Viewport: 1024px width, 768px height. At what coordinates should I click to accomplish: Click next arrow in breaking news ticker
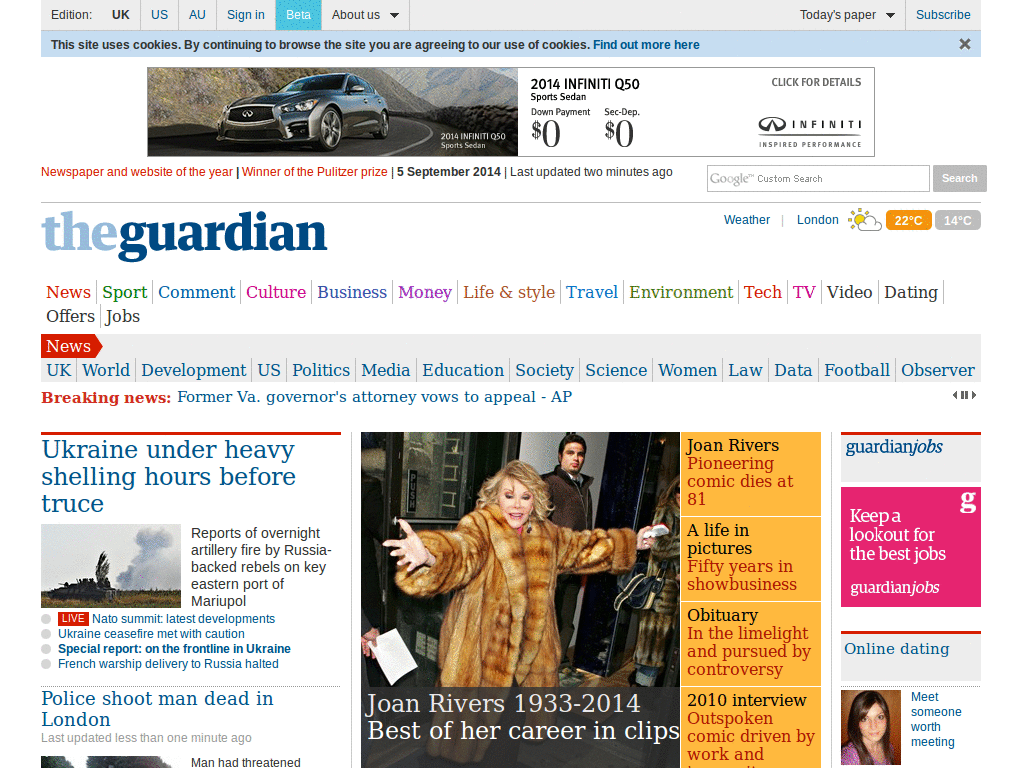[x=974, y=395]
